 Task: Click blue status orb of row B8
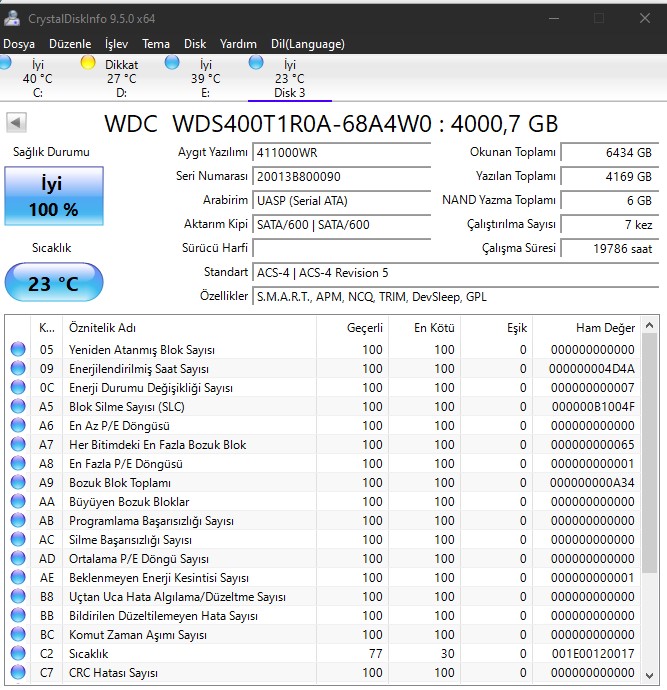pos(18,596)
